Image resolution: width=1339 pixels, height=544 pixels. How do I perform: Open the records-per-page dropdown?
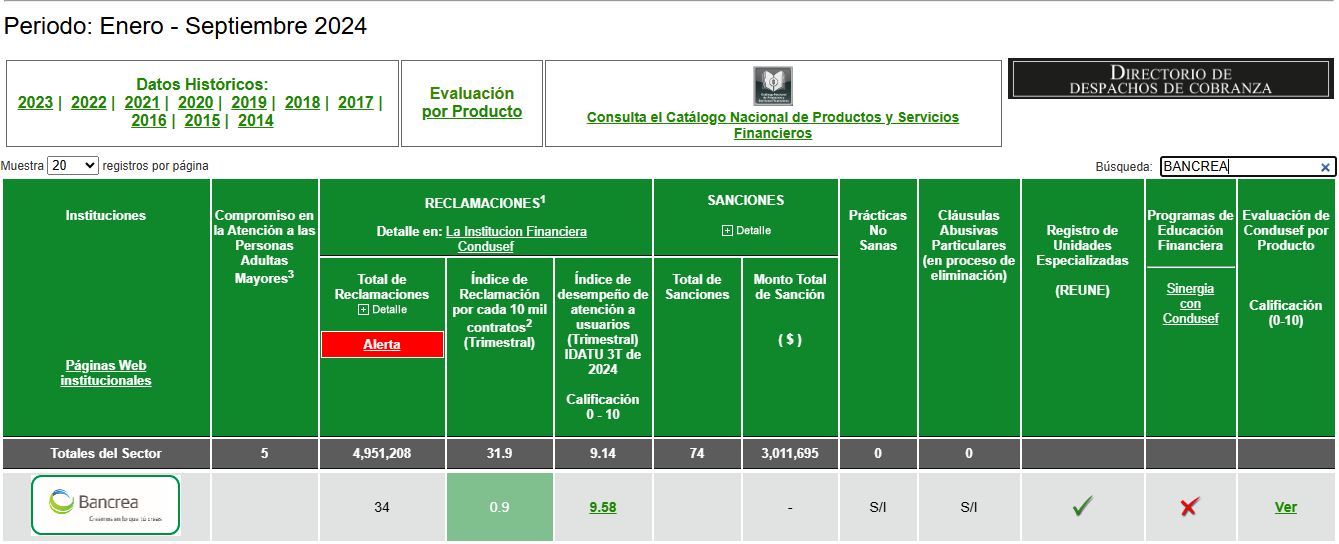click(73, 166)
